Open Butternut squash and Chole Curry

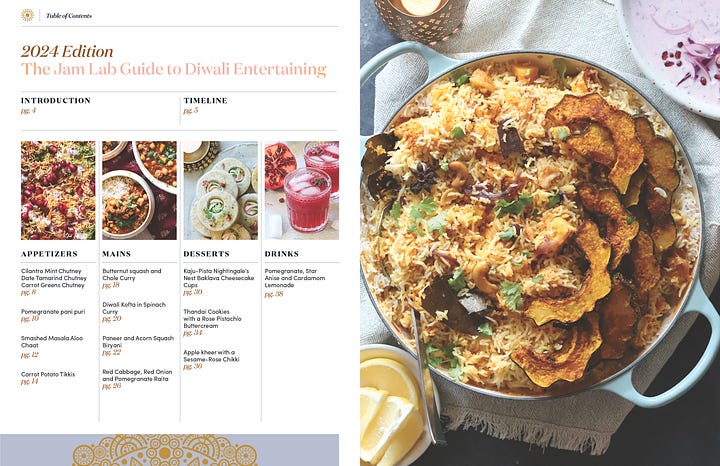132,278
